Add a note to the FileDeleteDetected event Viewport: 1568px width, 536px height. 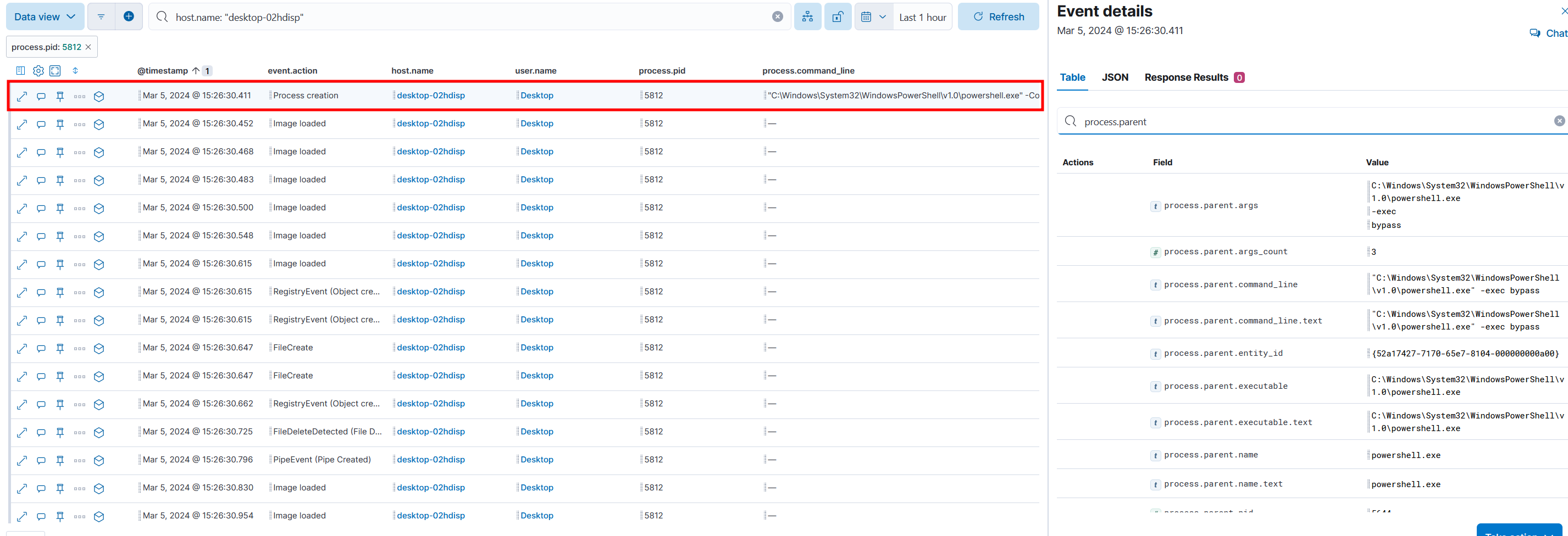point(41,432)
